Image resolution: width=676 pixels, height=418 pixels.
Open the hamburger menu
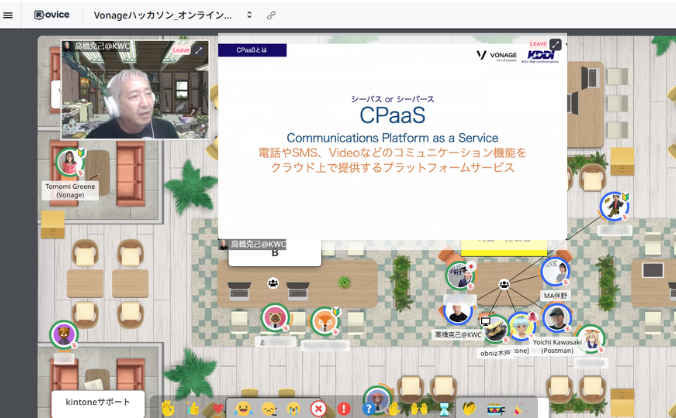pyautogui.click(x=8, y=15)
